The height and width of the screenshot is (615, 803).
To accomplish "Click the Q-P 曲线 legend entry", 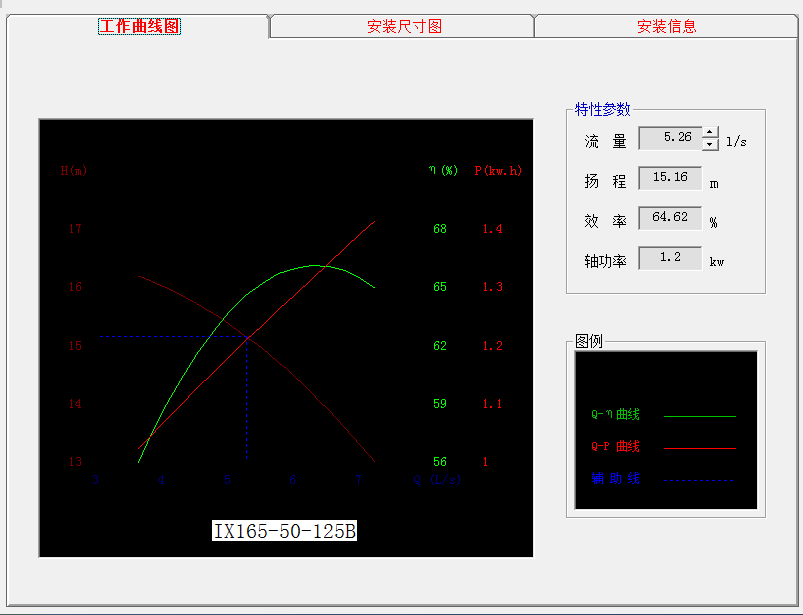I will (615, 447).
